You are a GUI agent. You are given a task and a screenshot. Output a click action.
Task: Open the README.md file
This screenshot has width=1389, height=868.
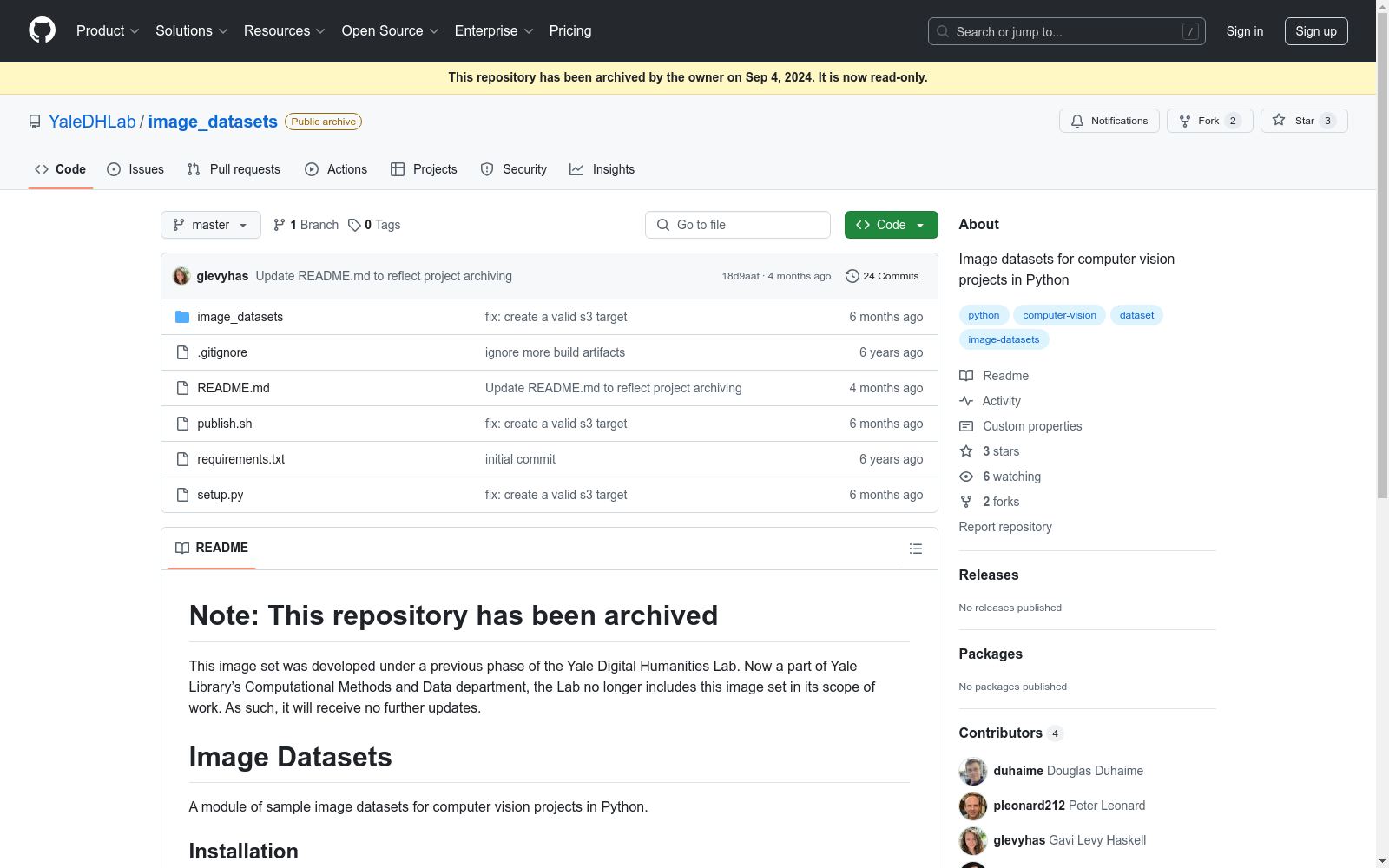(234, 388)
